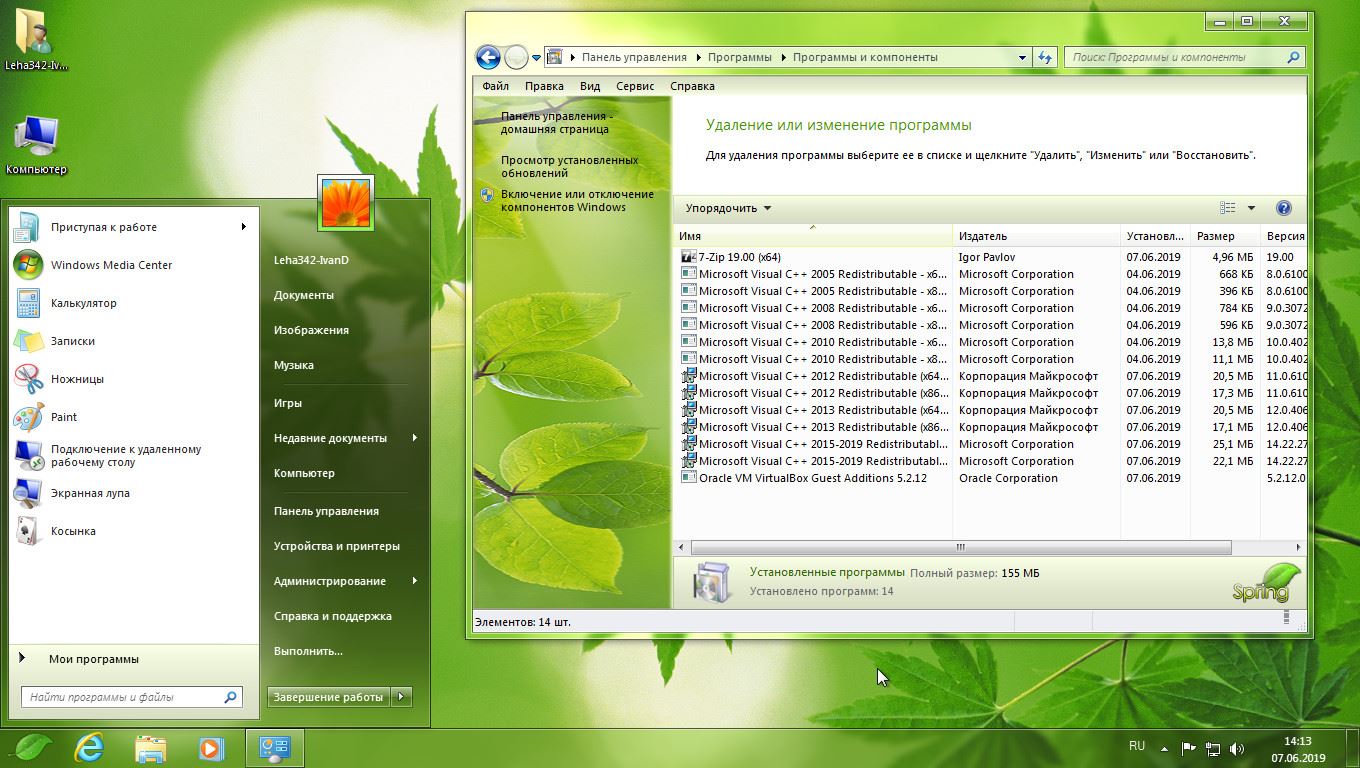1360x768 pixels.
Task: Click Панель управления breadcrumb segment
Action: pos(634,57)
